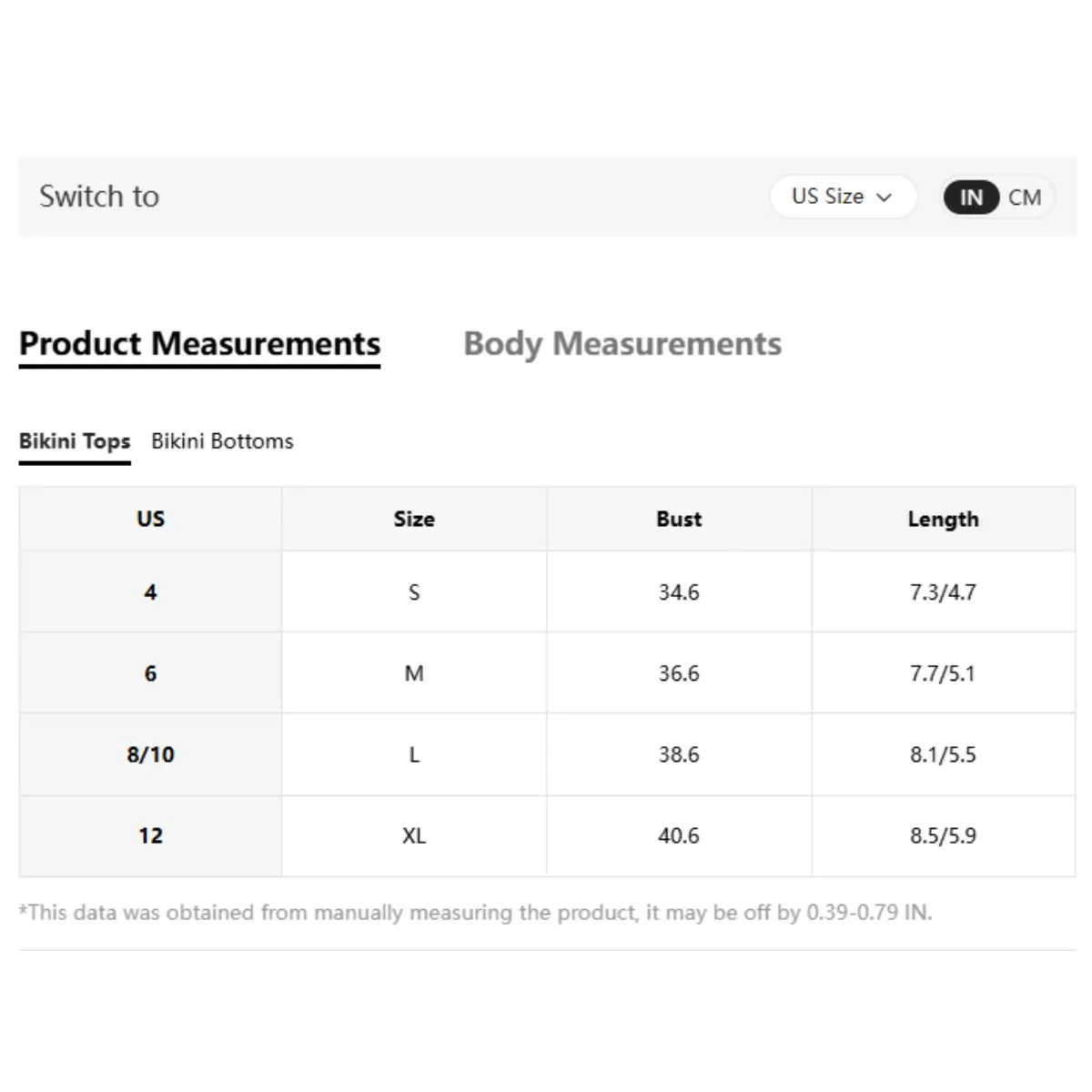
Task: Click the Length column header
Action: pos(943,519)
